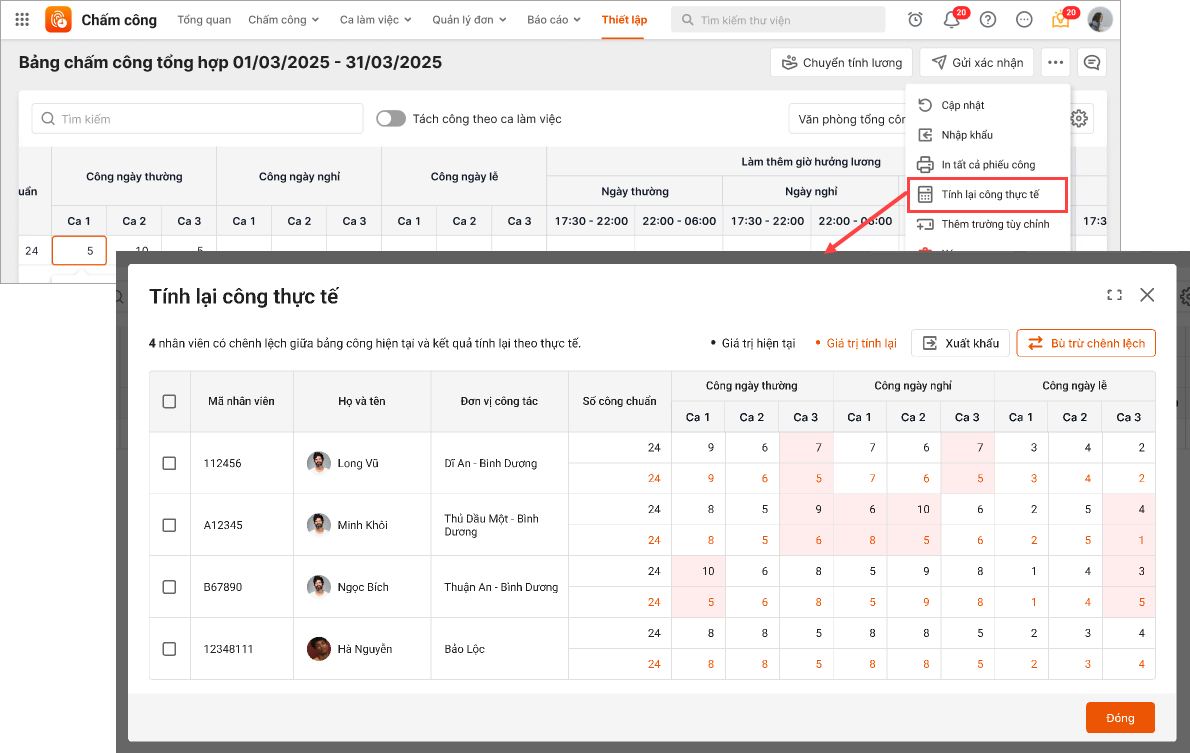This screenshot has width=1190, height=753.
Task: Click unit Thủ Dầu Một - Bình Dương
Action: point(491,525)
